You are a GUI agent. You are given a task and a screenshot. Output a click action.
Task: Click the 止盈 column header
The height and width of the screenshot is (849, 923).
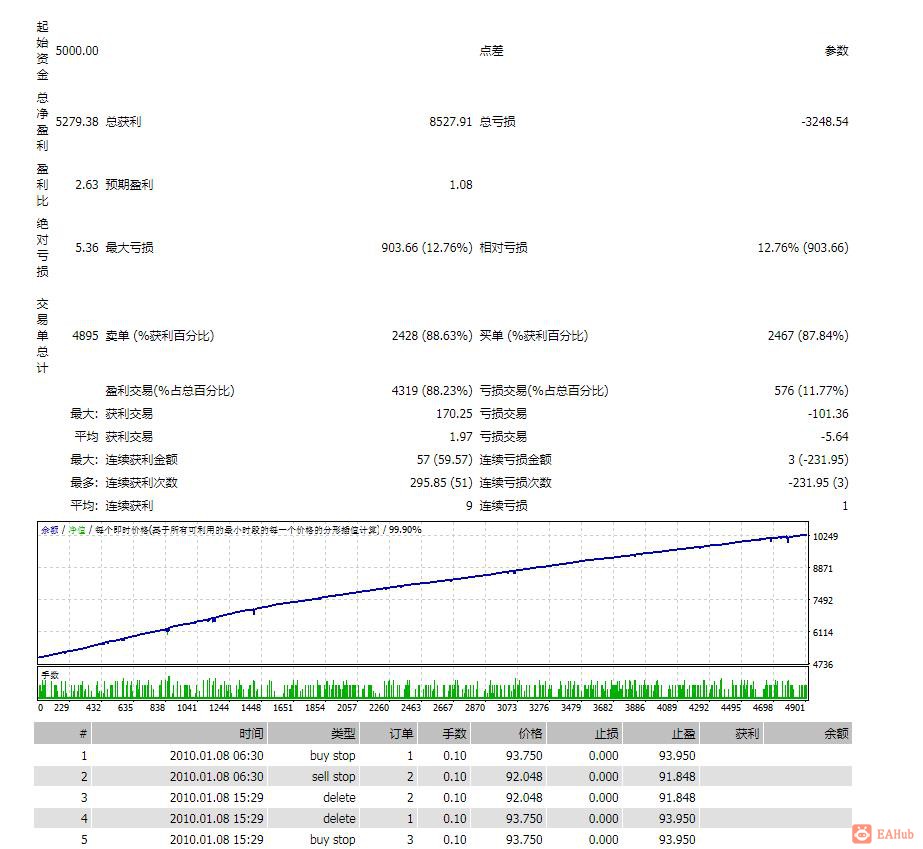683,733
